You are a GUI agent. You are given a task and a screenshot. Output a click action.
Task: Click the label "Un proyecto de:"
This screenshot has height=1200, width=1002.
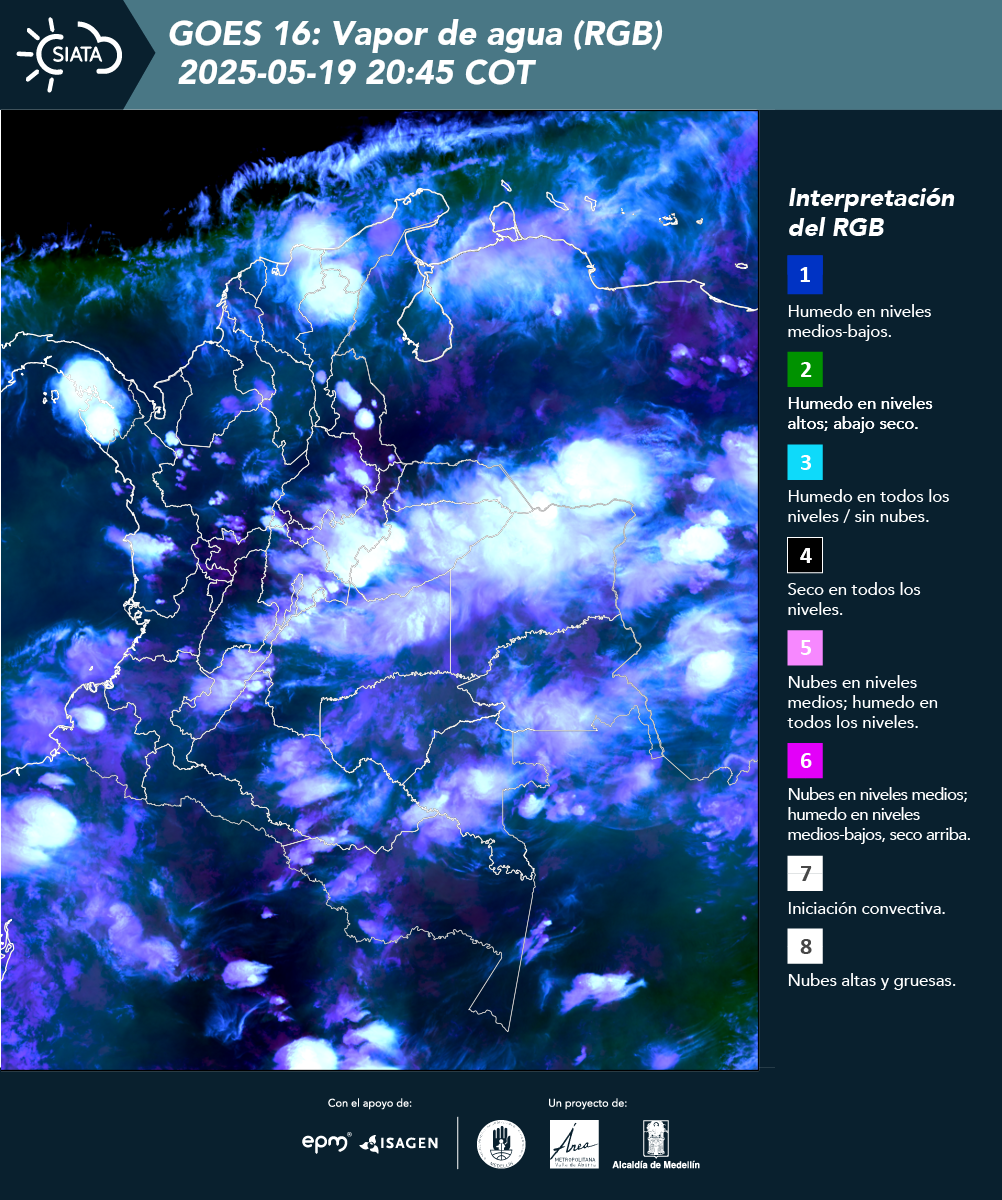coord(588,1103)
